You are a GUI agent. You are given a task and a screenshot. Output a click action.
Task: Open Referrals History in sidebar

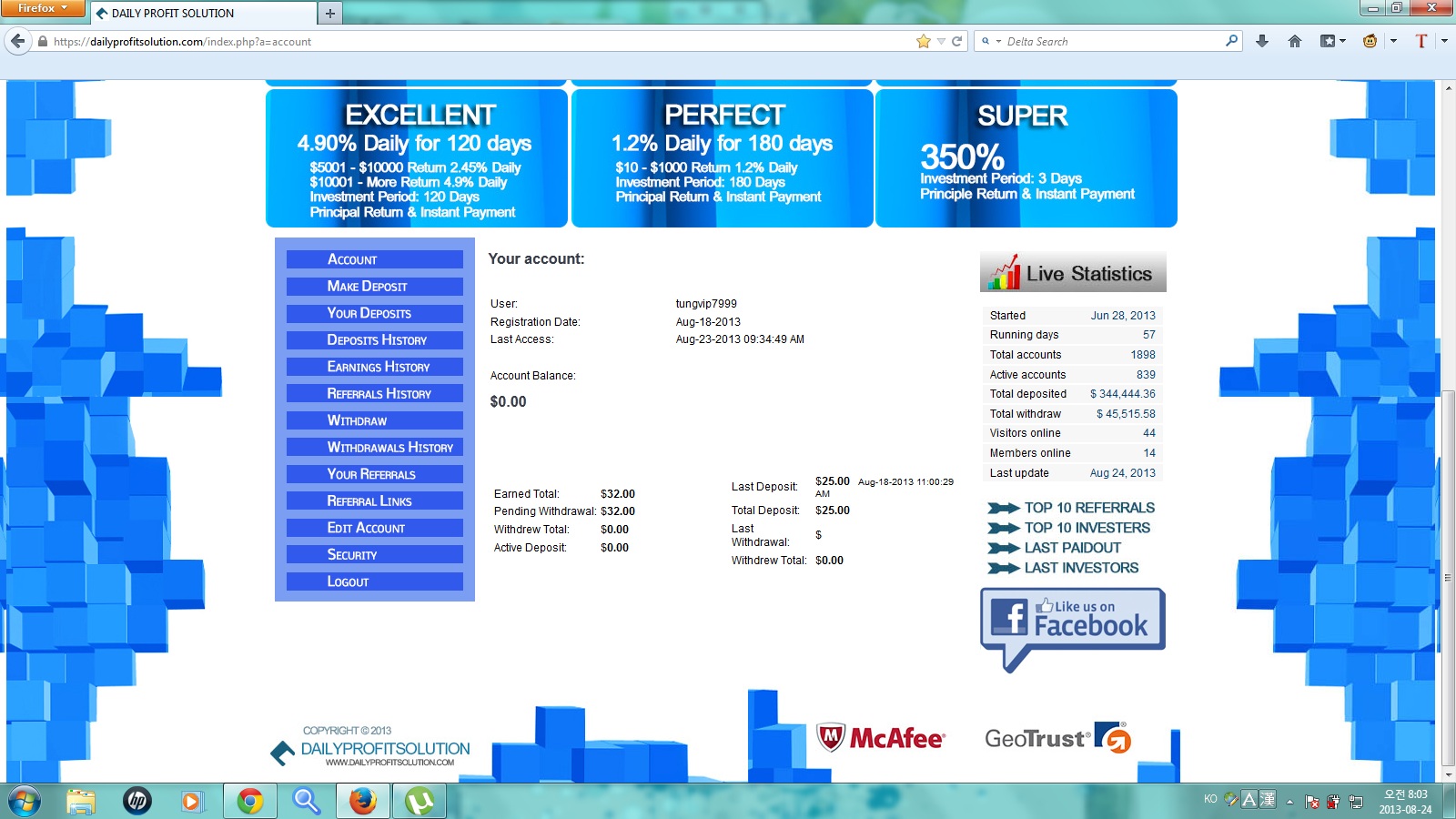click(375, 394)
